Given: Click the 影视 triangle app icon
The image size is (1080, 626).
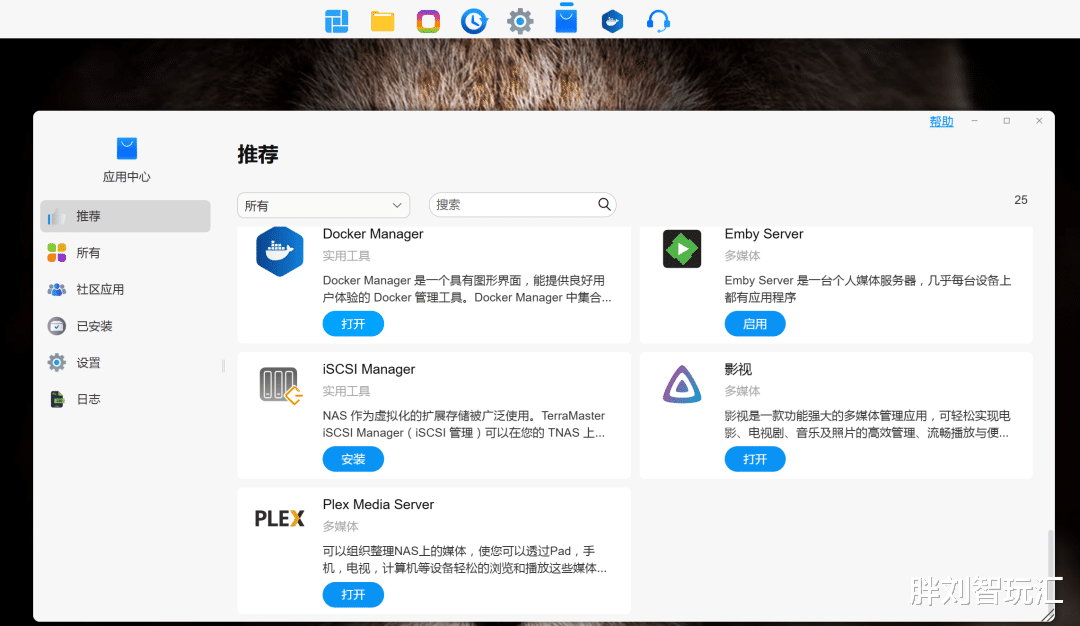Looking at the screenshot, I should point(682,384).
